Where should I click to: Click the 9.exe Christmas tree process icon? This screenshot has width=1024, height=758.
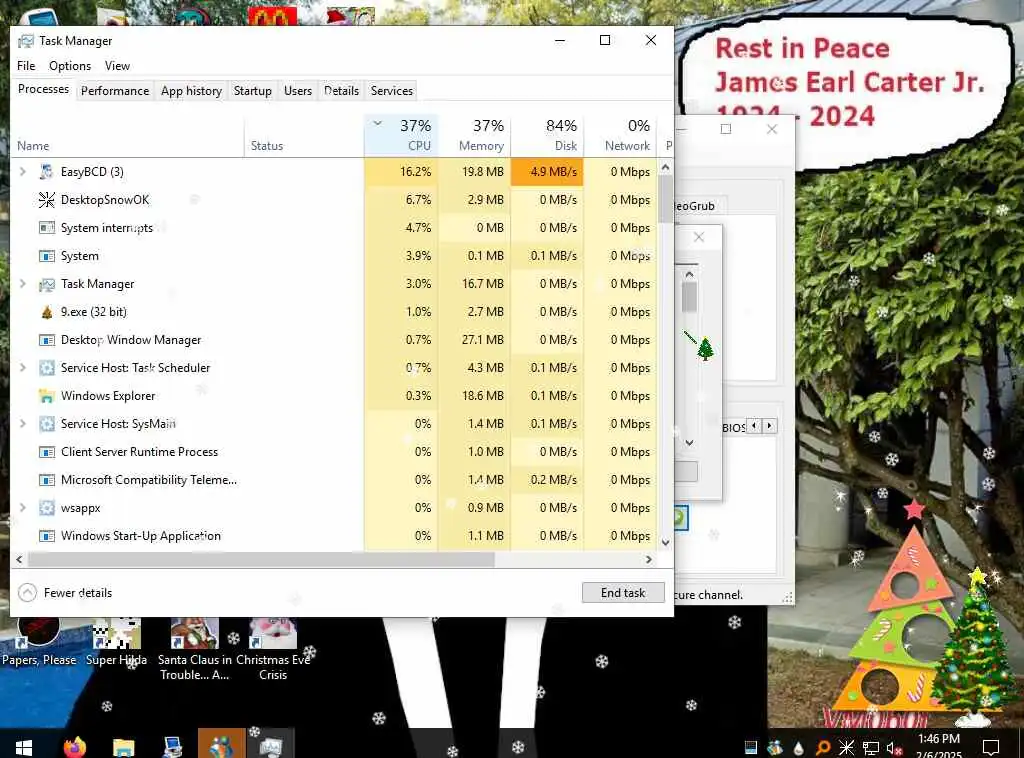[46, 312]
